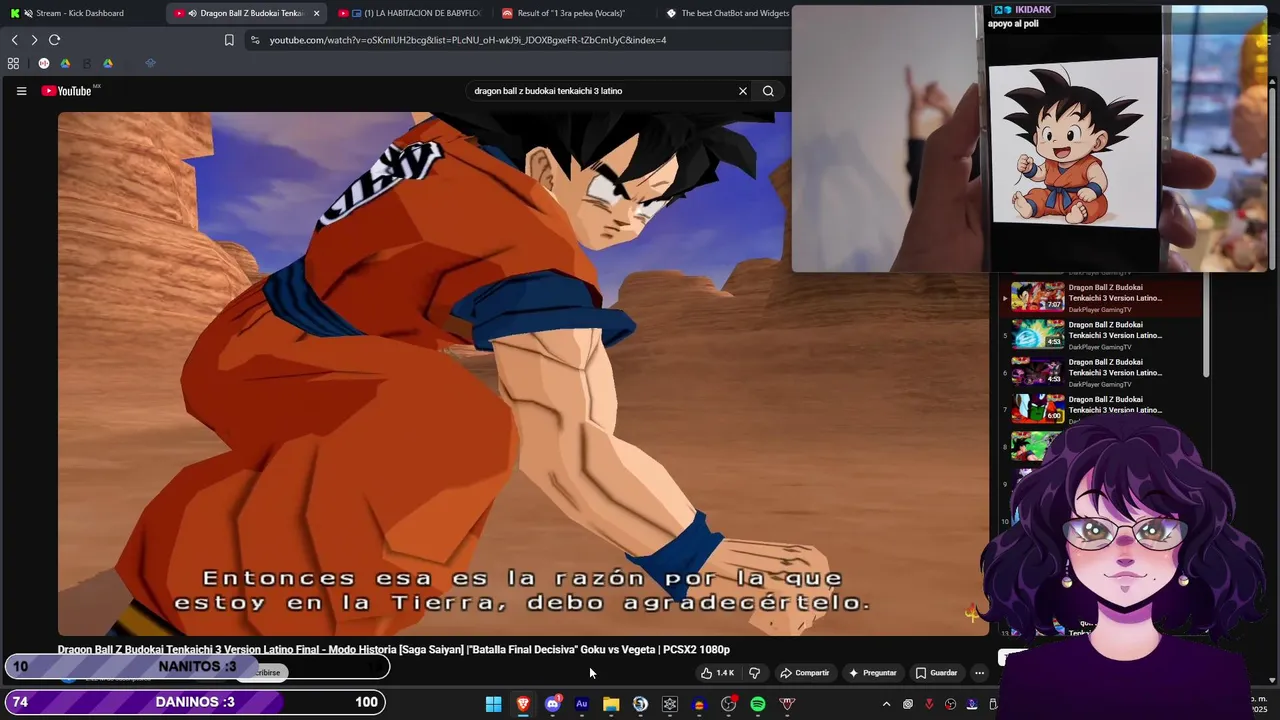
Task: Open the red winged app after Spotify
Action: (x=787, y=704)
